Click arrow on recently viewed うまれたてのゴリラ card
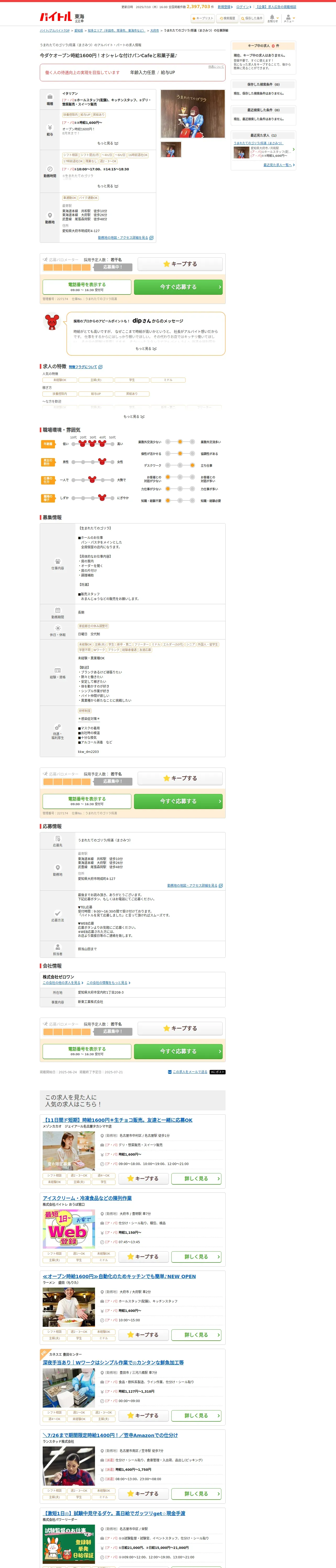The width and height of the screenshot is (336, 1568). point(293,150)
